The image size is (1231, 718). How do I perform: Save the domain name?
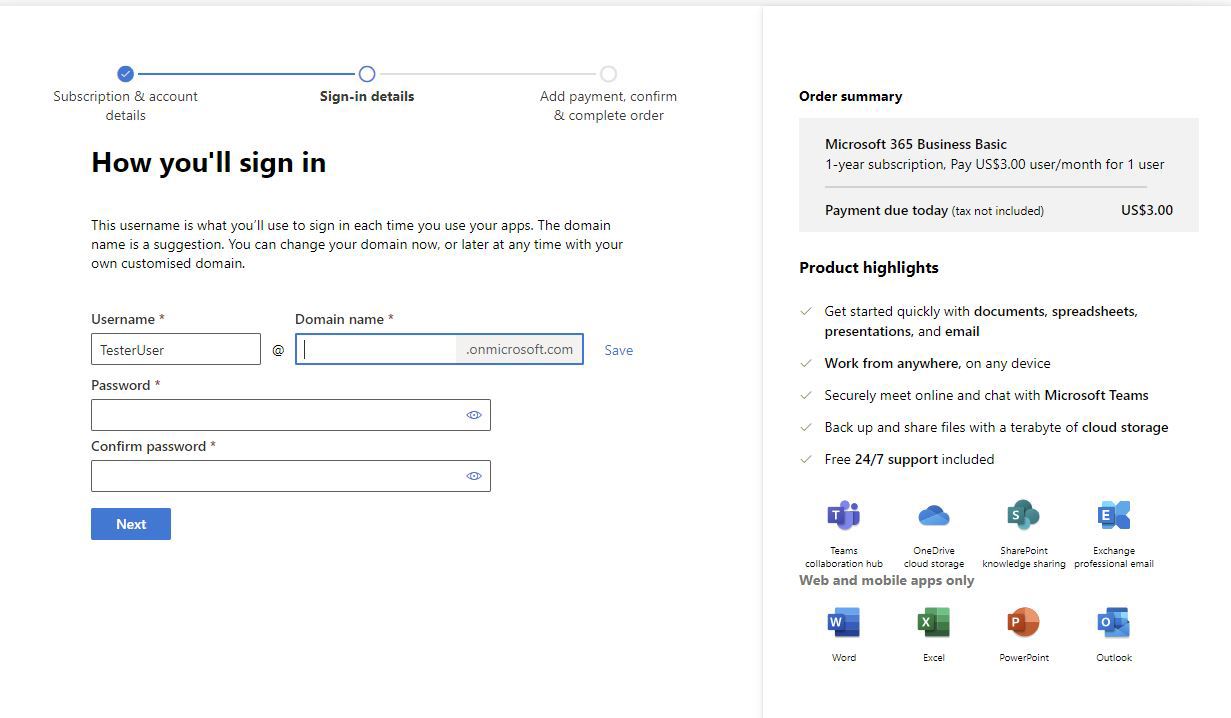coord(618,350)
